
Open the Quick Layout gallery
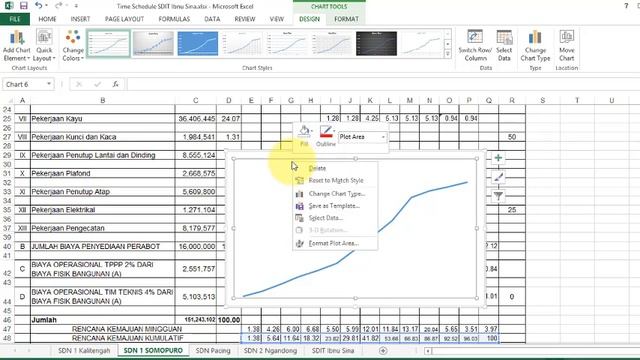[44, 46]
